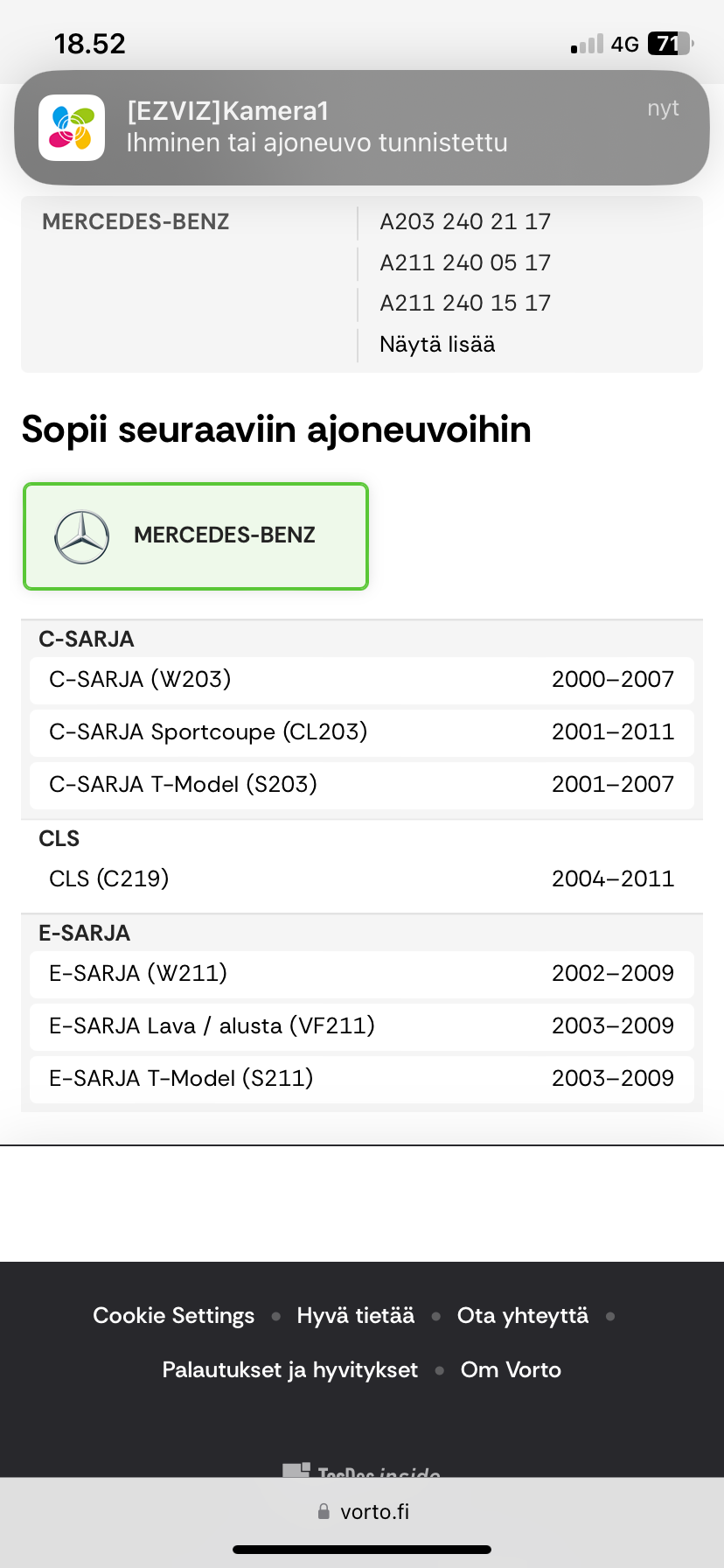The width and height of the screenshot is (724, 1568).
Task: Open the EZVIZ Kamera1 notification banner
Action: [x=362, y=128]
